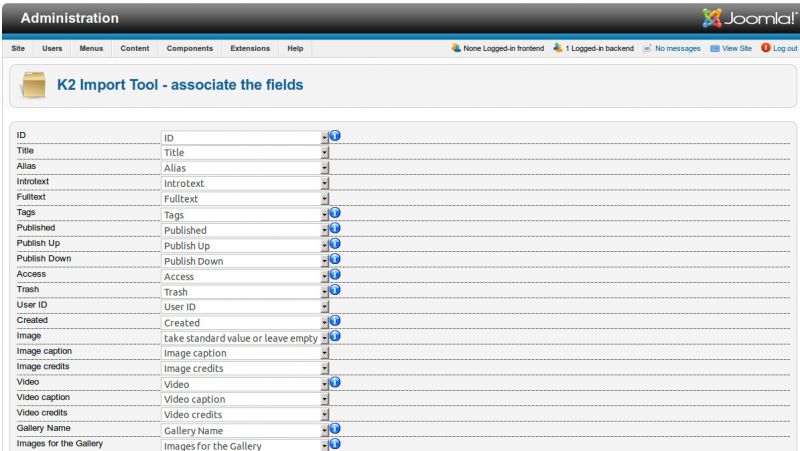Open the Video credits dropdown
Image resolution: width=800 pixels, height=451 pixels.
(245, 415)
